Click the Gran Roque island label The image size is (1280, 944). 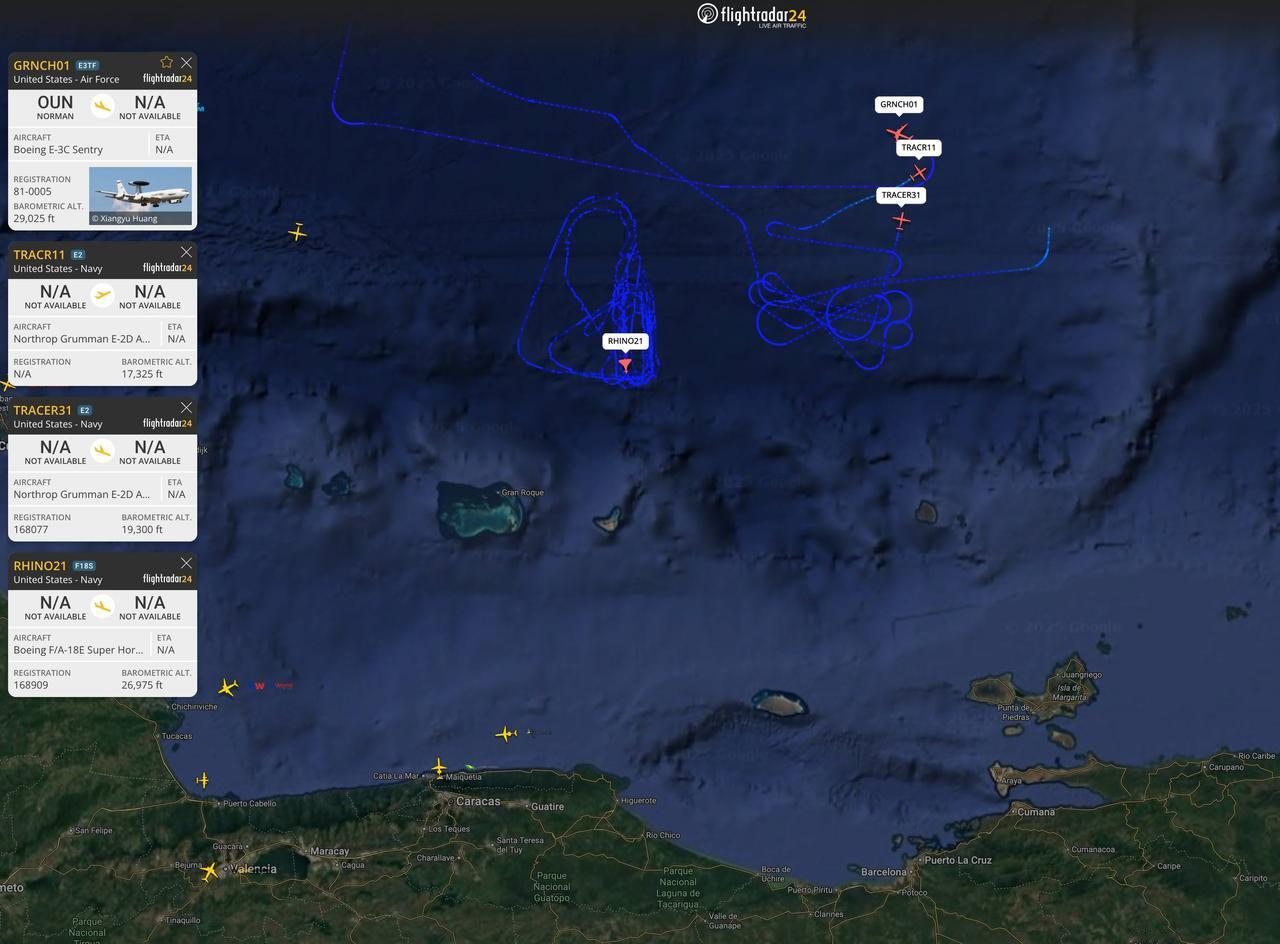[x=522, y=492]
